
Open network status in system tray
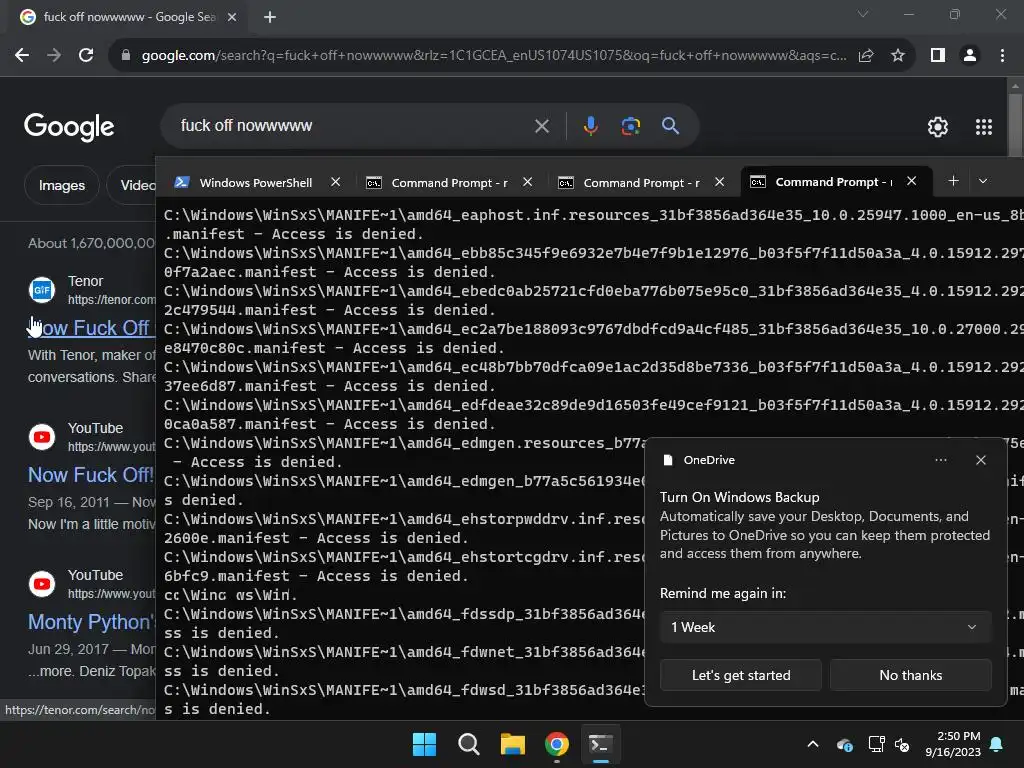coord(876,744)
